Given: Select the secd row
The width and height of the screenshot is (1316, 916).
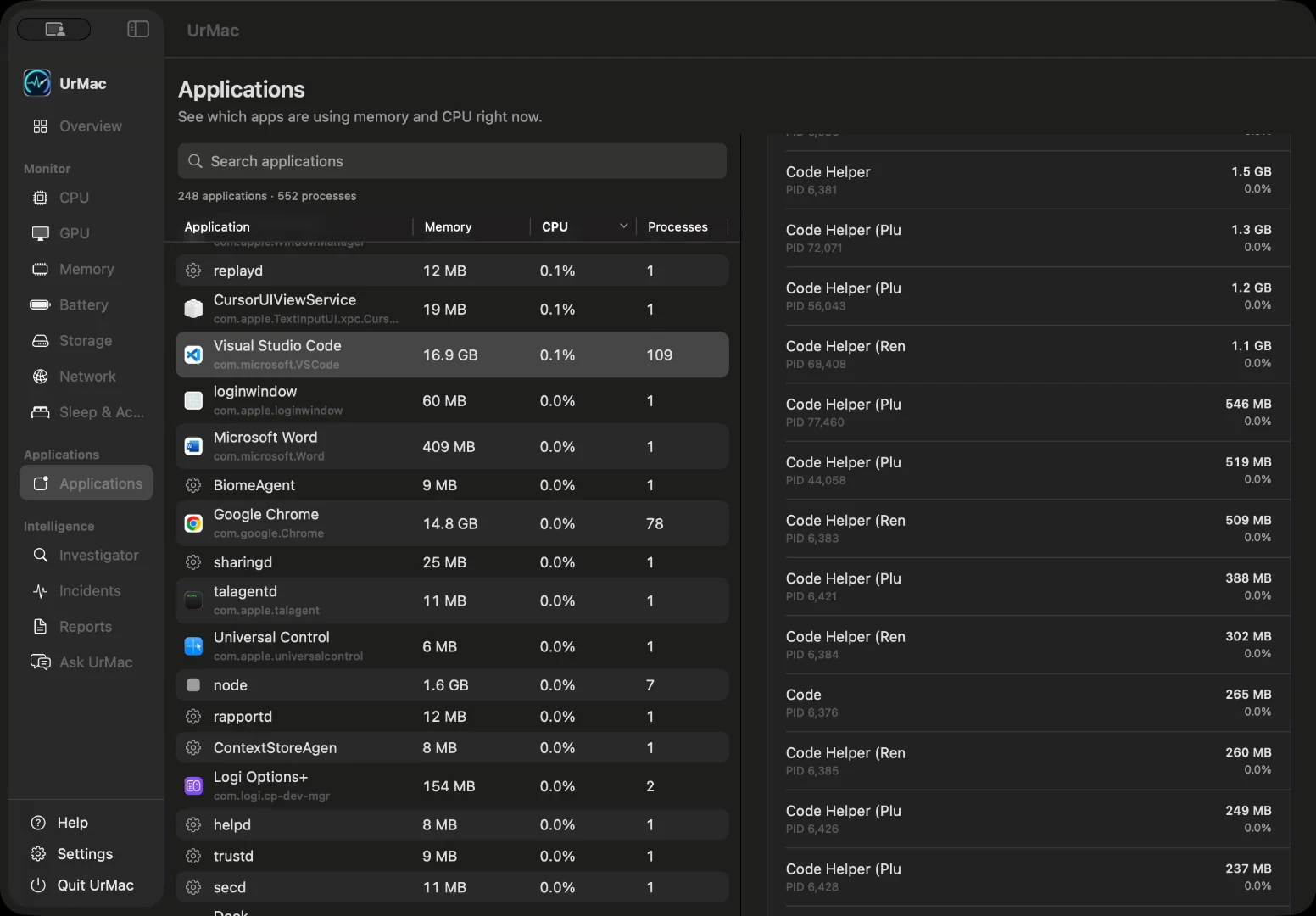Looking at the screenshot, I should pyautogui.click(x=452, y=887).
